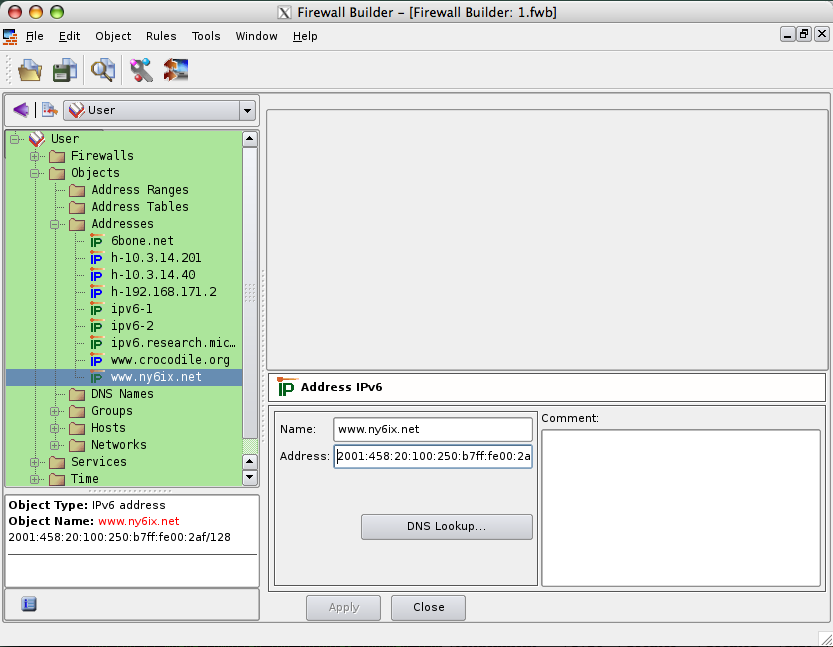833x647 pixels.
Task: Click the h-10.3.14.40 IP icon
Action: [96, 275]
